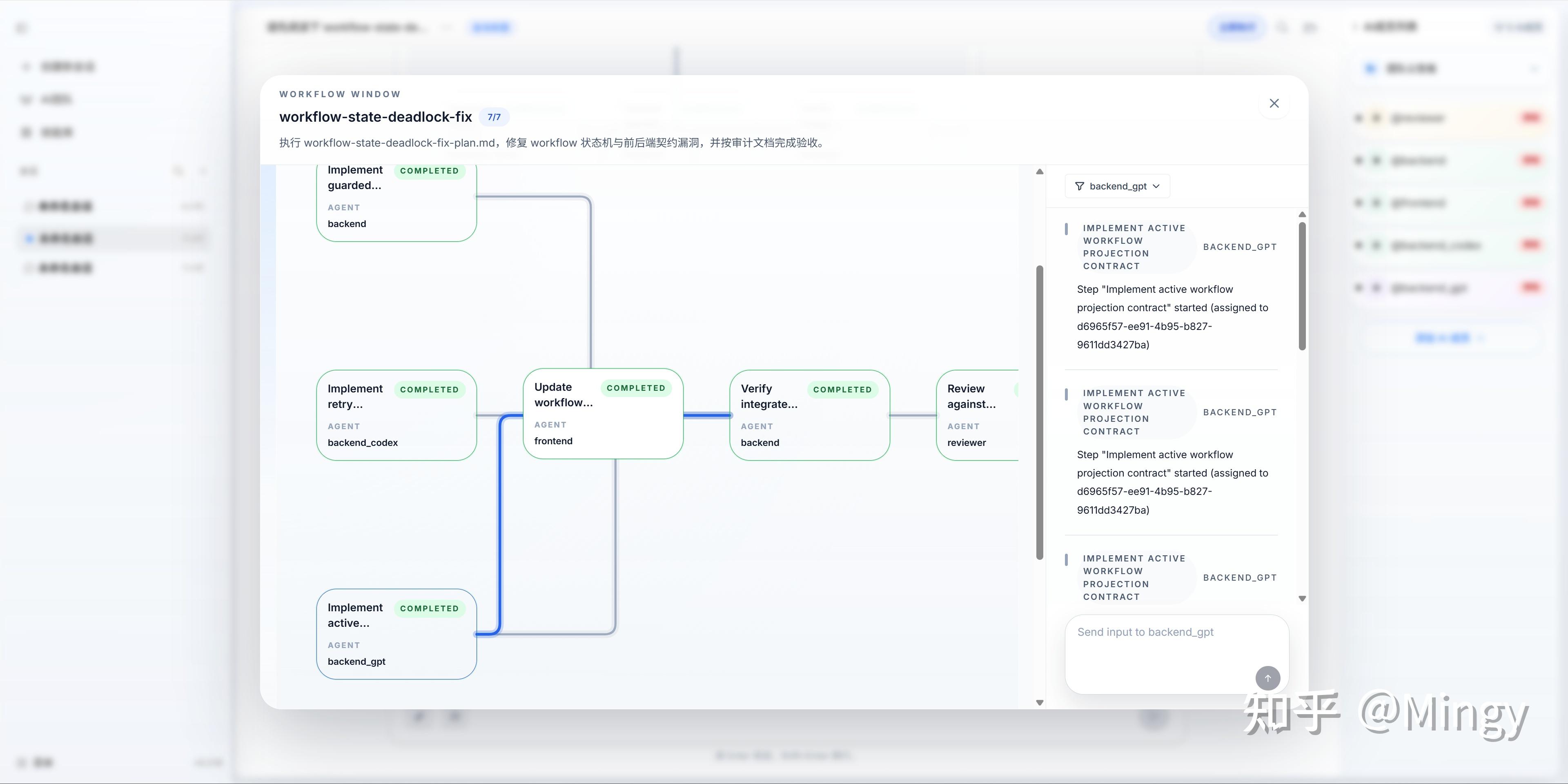This screenshot has height=784, width=1568.
Task: Select the Update workflow frontend node
Action: 603,413
